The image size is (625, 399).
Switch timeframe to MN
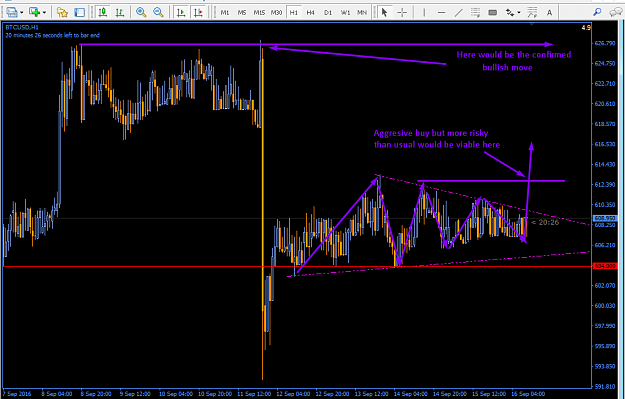tap(362, 12)
